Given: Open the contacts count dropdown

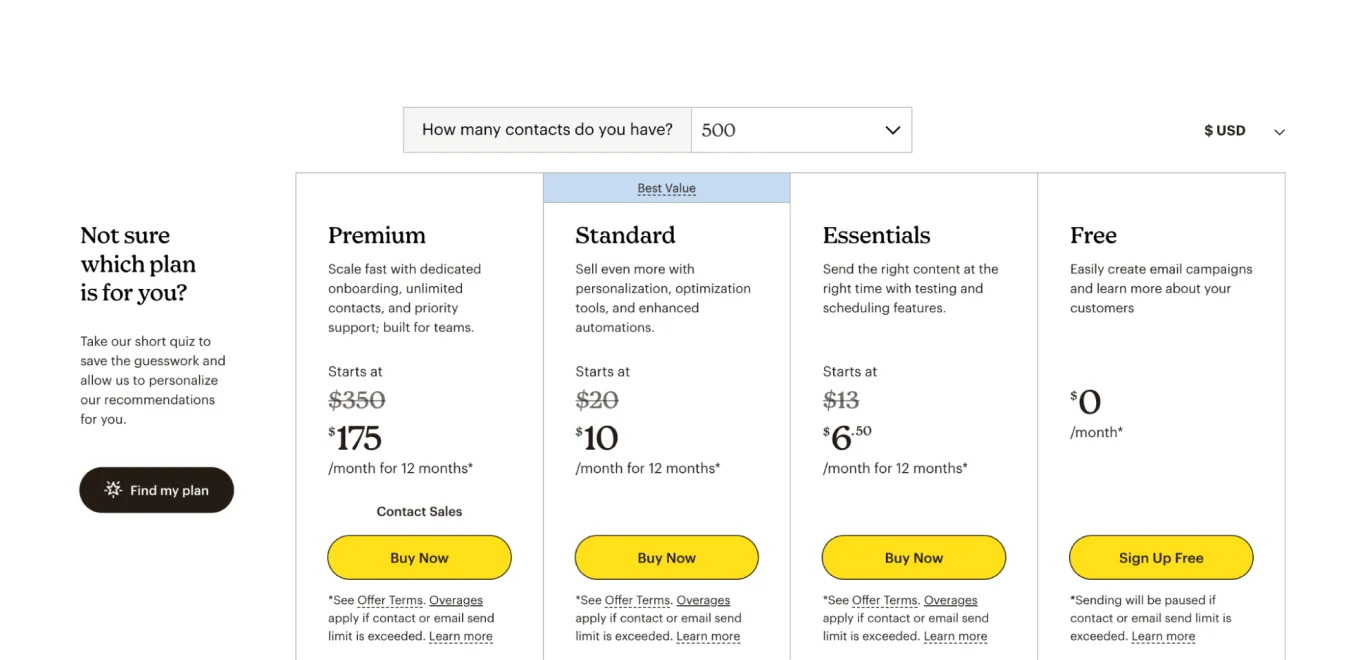Looking at the screenshot, I should (x=800, y=130).
